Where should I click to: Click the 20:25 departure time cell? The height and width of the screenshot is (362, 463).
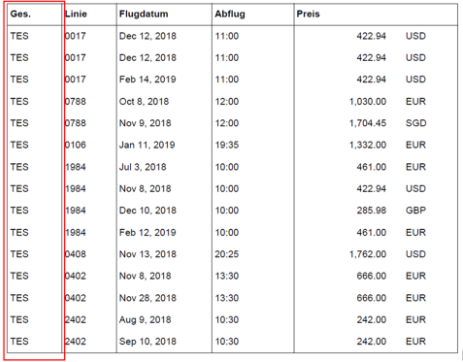point(227,254)
